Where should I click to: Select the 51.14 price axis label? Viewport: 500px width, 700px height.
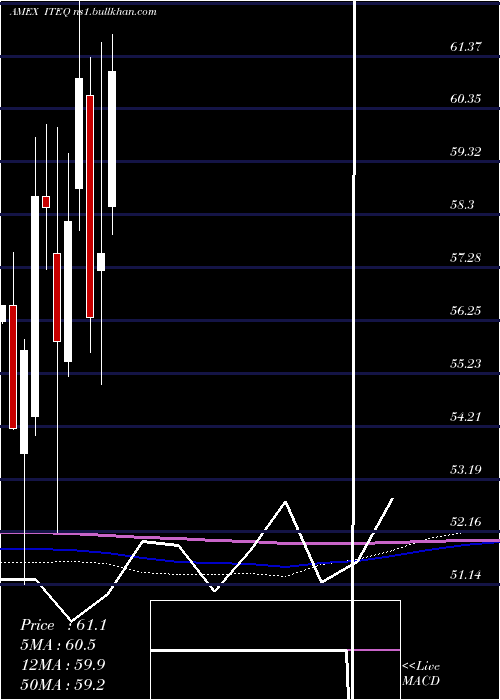click(x=466, y=575)
